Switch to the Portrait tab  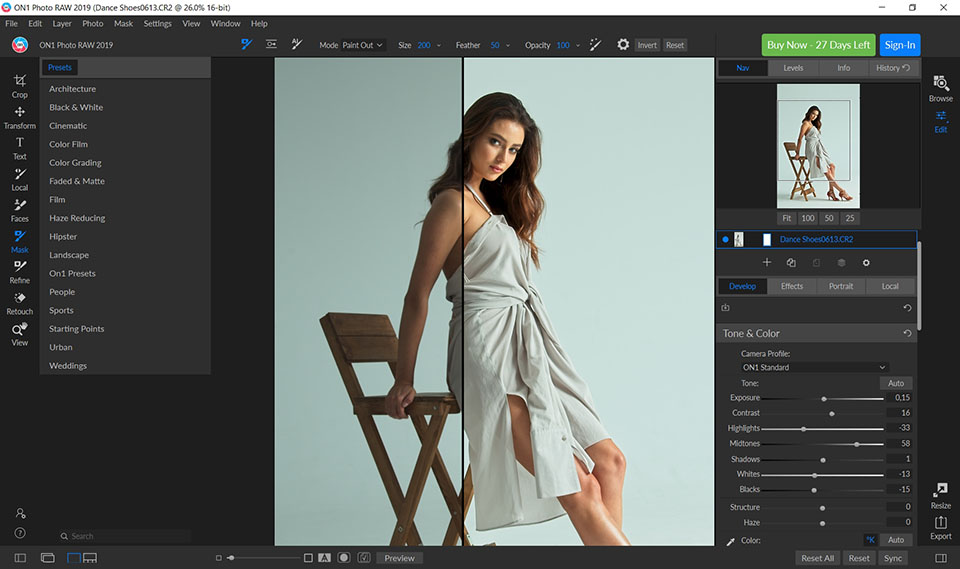pos(841,286)
